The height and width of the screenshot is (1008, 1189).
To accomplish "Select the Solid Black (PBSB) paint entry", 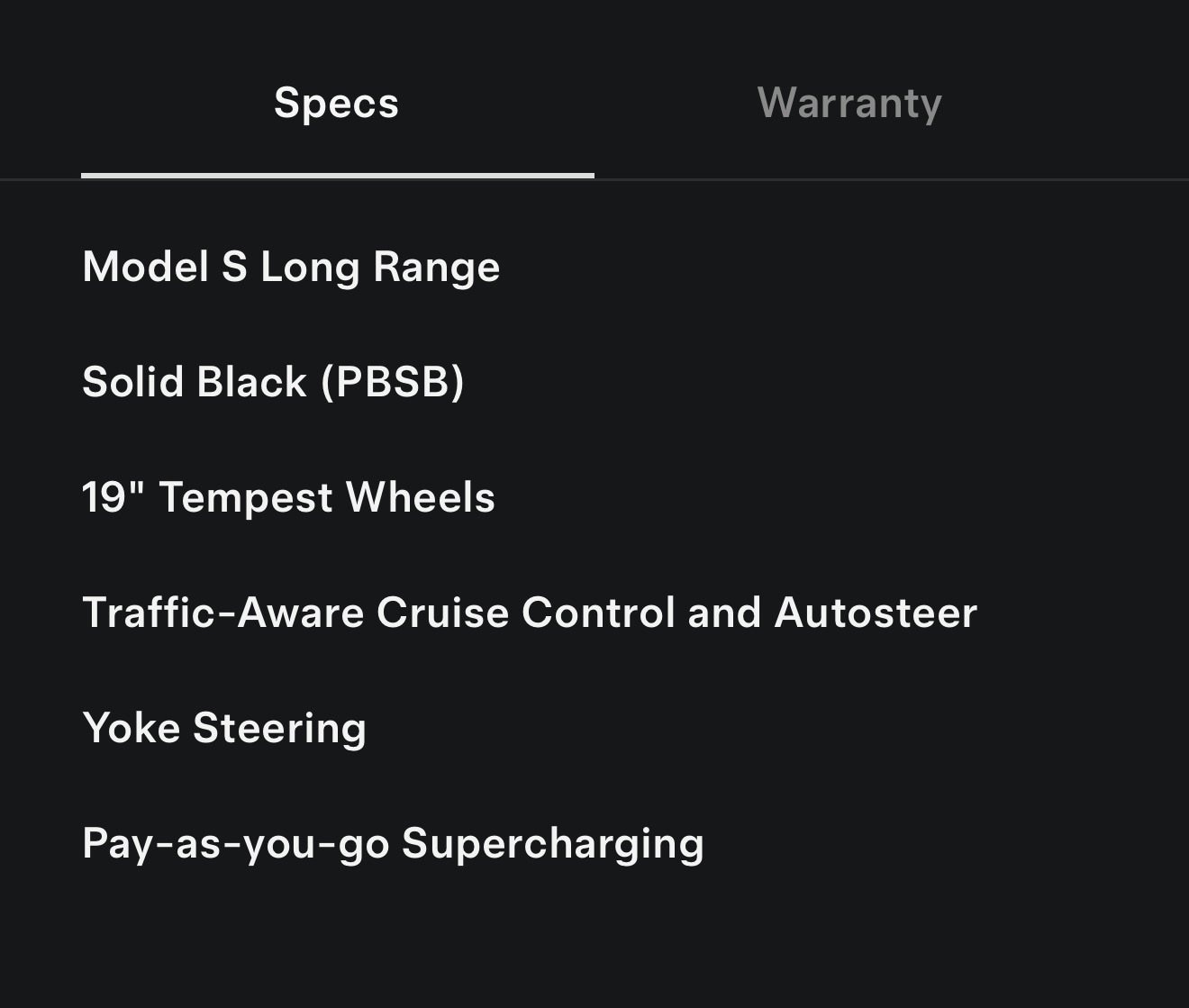I will pyautogui.click(x=273, y=382).
